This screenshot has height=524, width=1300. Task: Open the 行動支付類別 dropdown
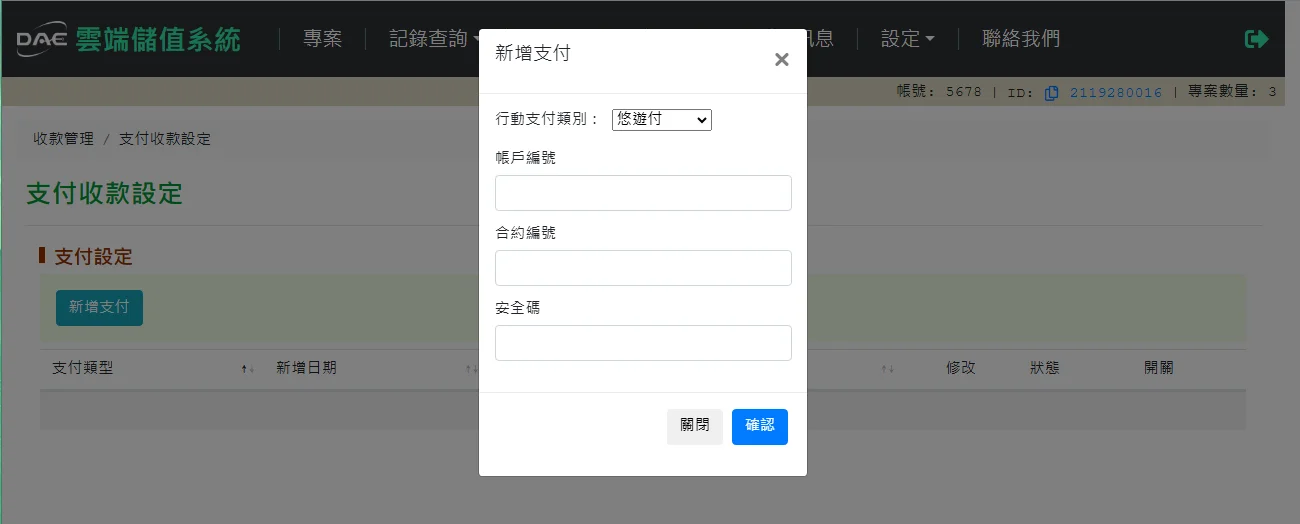click(x=661, y=119)
